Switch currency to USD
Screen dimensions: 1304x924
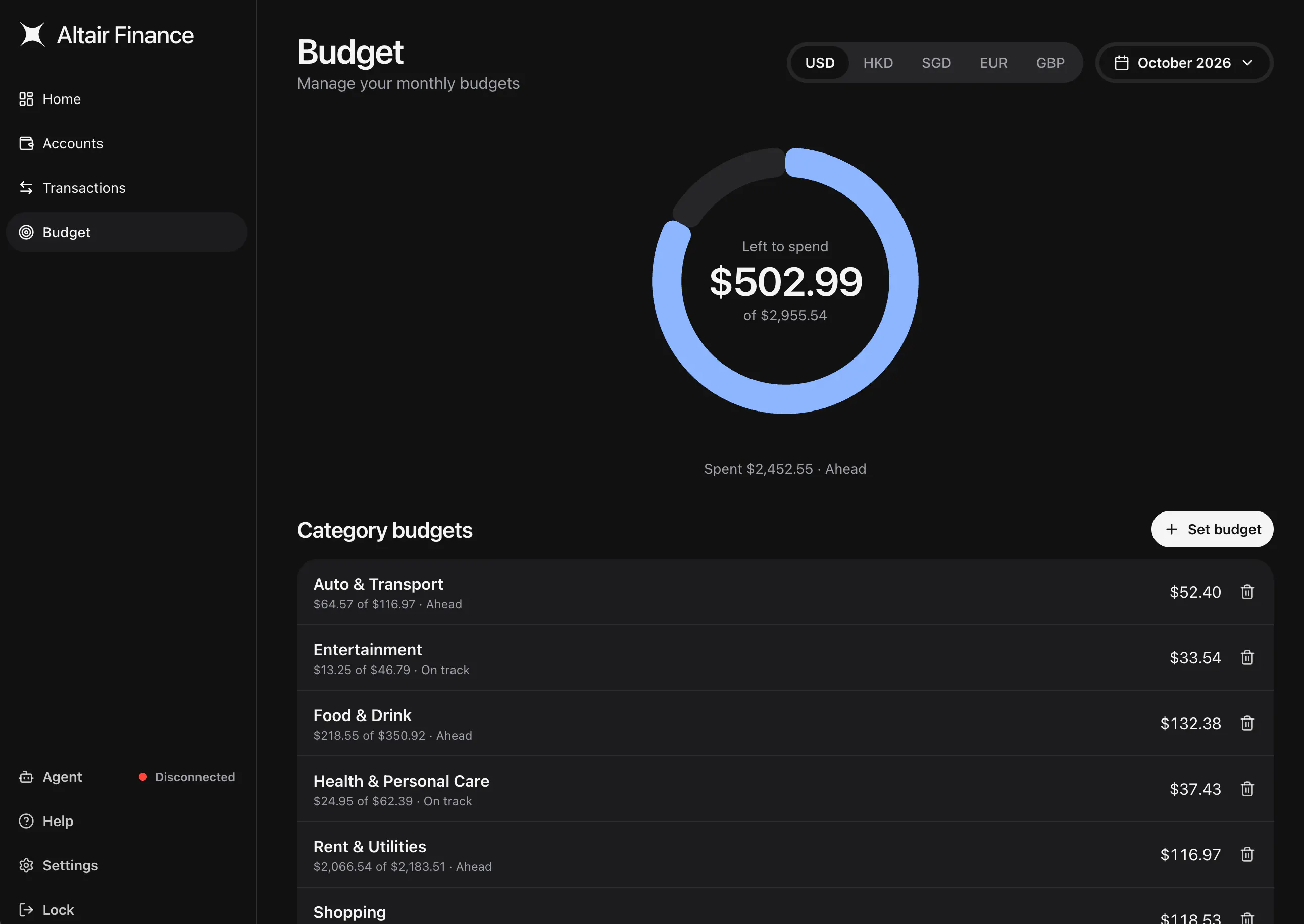click(820, 63)
